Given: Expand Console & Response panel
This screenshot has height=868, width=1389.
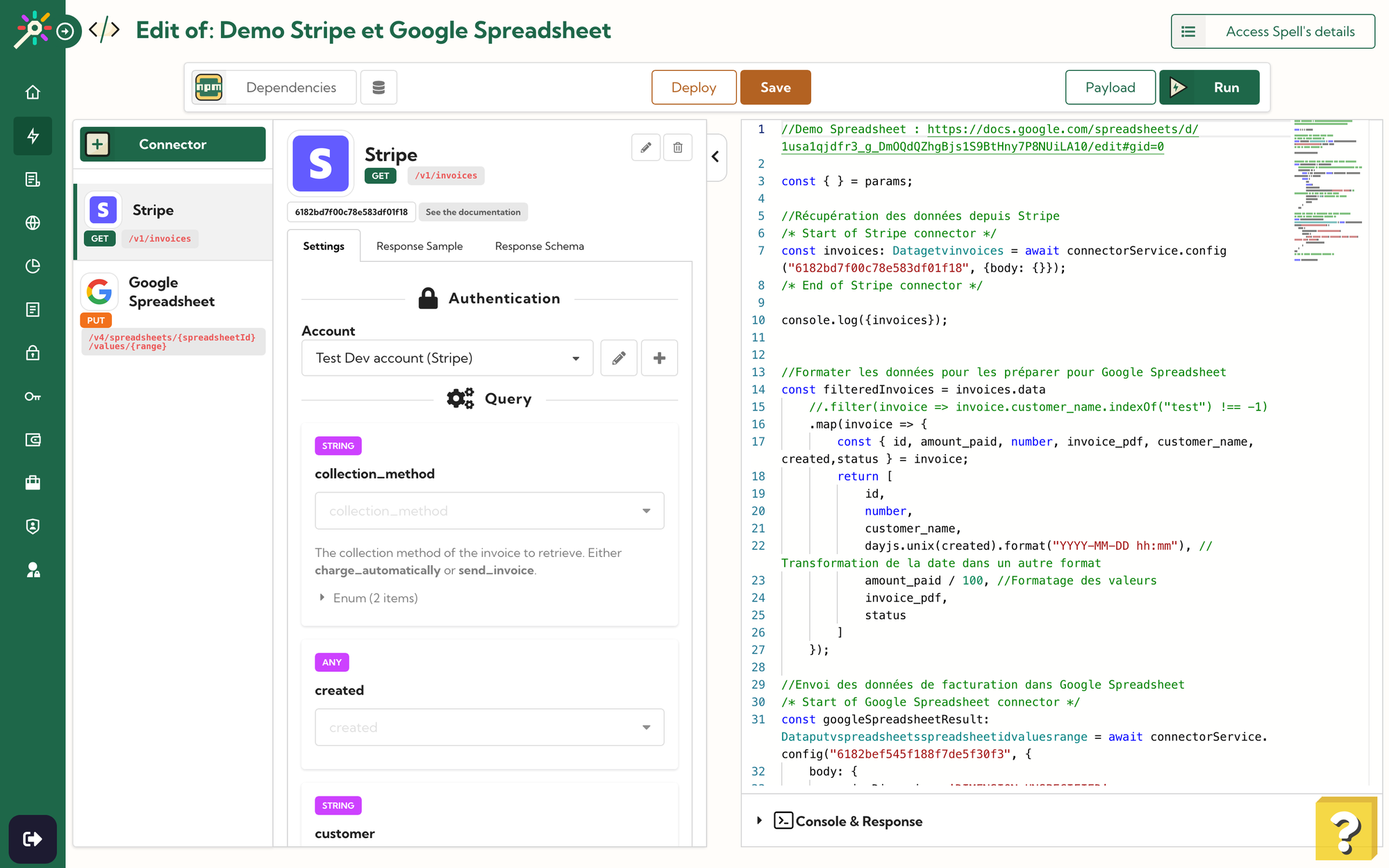Looking at the screenshot, I should coord(840,821).
